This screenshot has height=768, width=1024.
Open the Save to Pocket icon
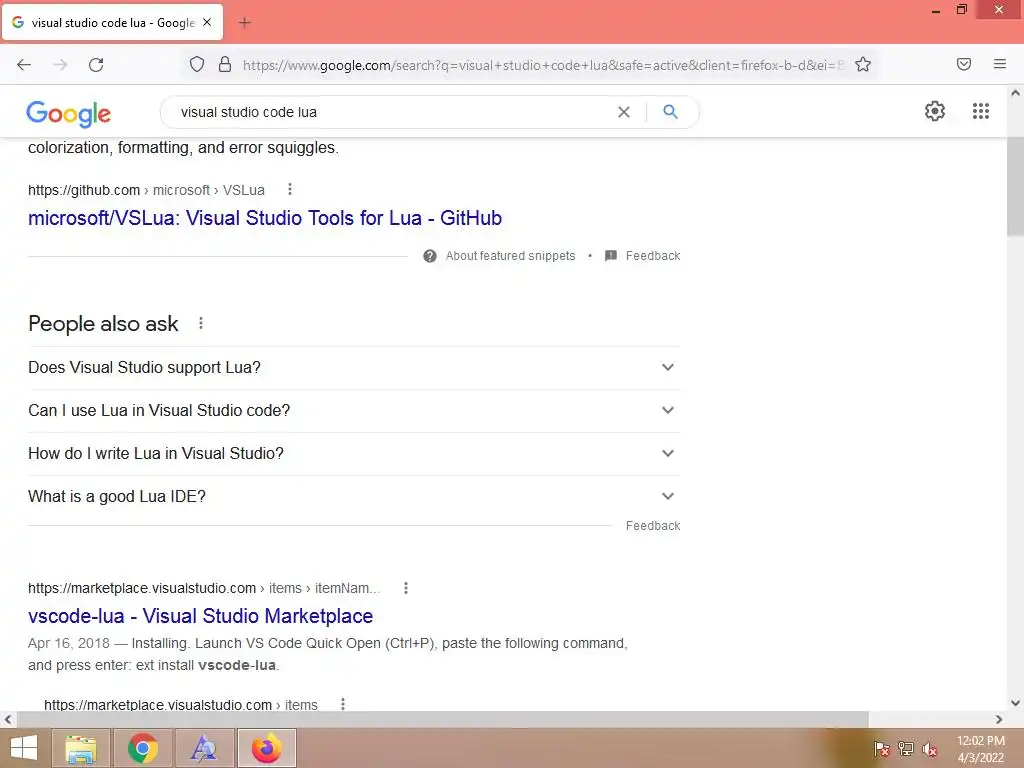963,64
